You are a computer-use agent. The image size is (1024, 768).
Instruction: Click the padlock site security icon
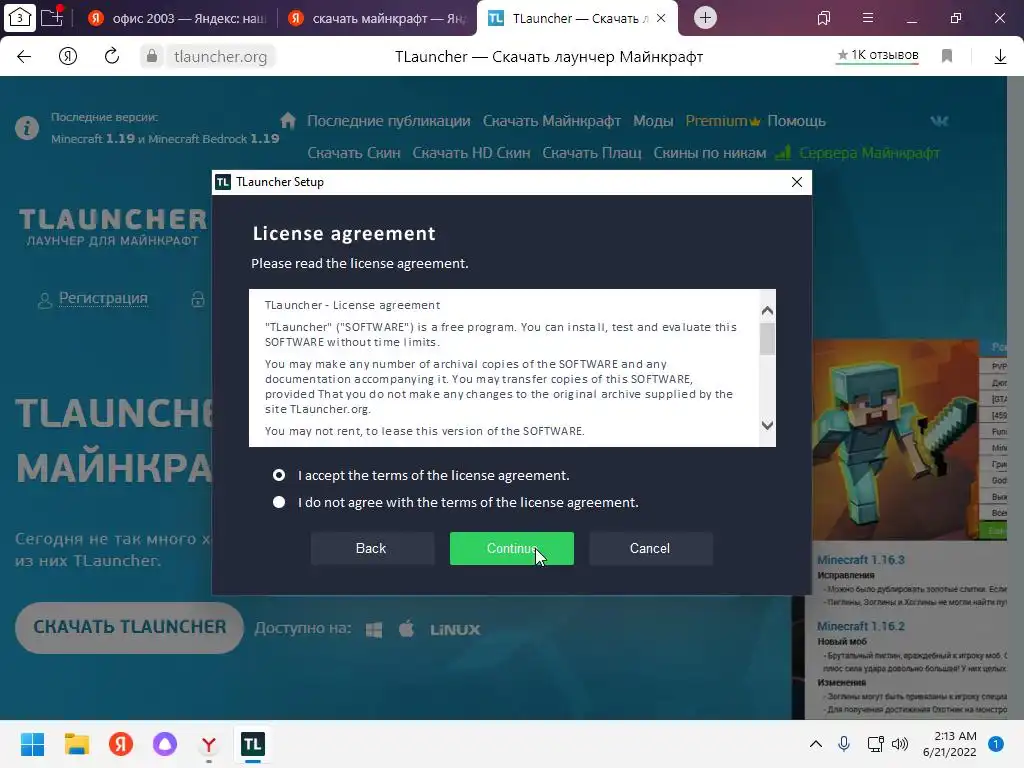pyautogui.click(x=152, y=56)
